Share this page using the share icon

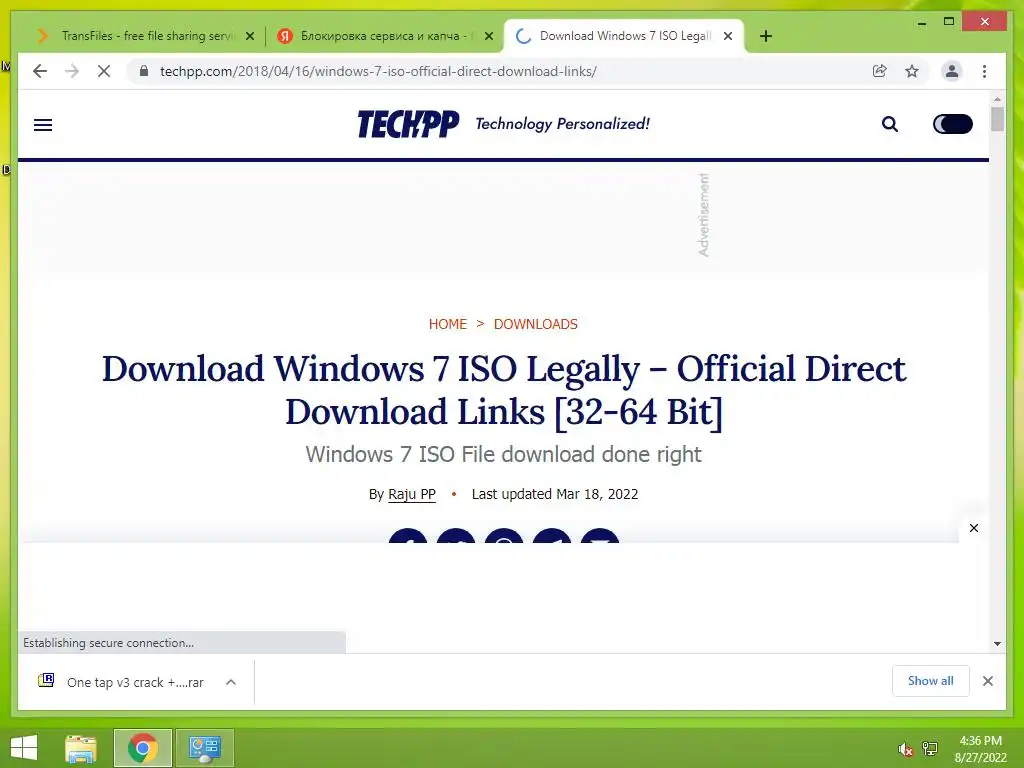tap(880, 71)
